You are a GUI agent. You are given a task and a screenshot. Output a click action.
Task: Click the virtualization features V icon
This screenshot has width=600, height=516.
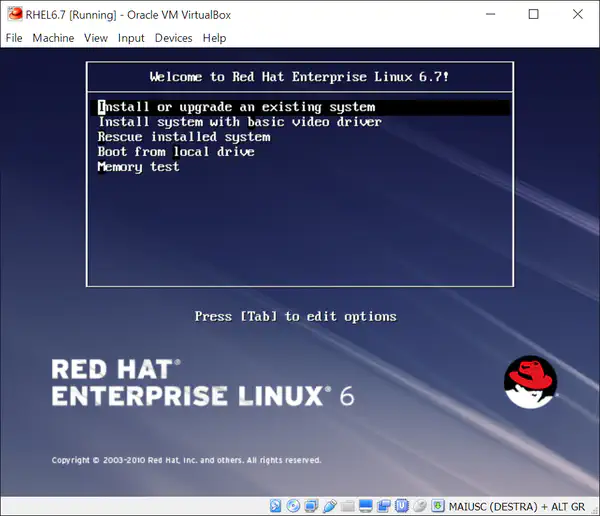pyautogui.click(x=402, y=506)
